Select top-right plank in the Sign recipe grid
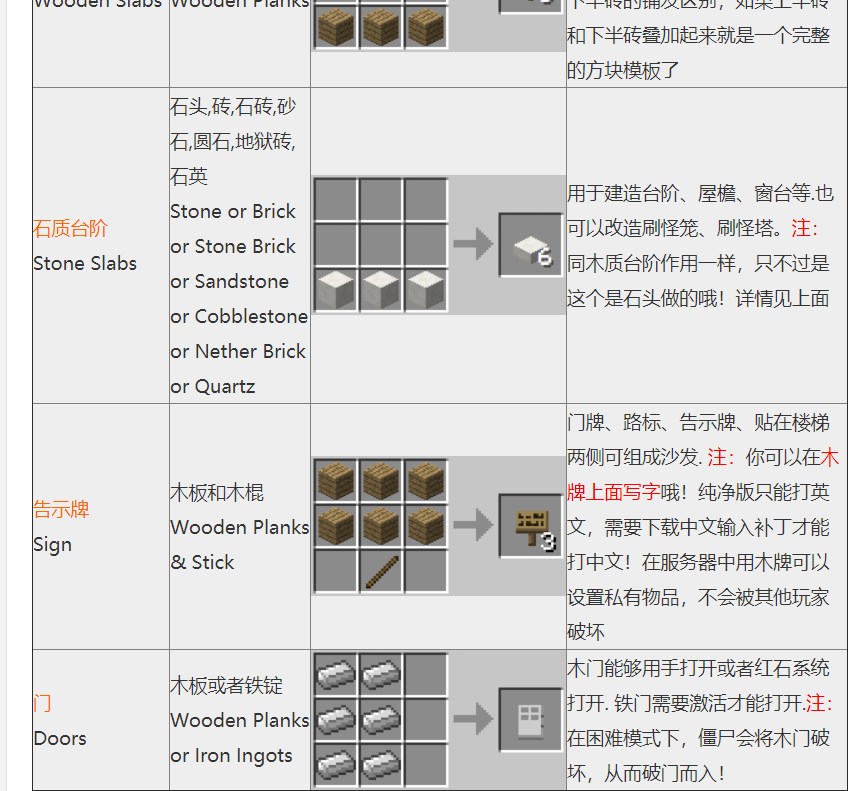 (x=426, y=481)
